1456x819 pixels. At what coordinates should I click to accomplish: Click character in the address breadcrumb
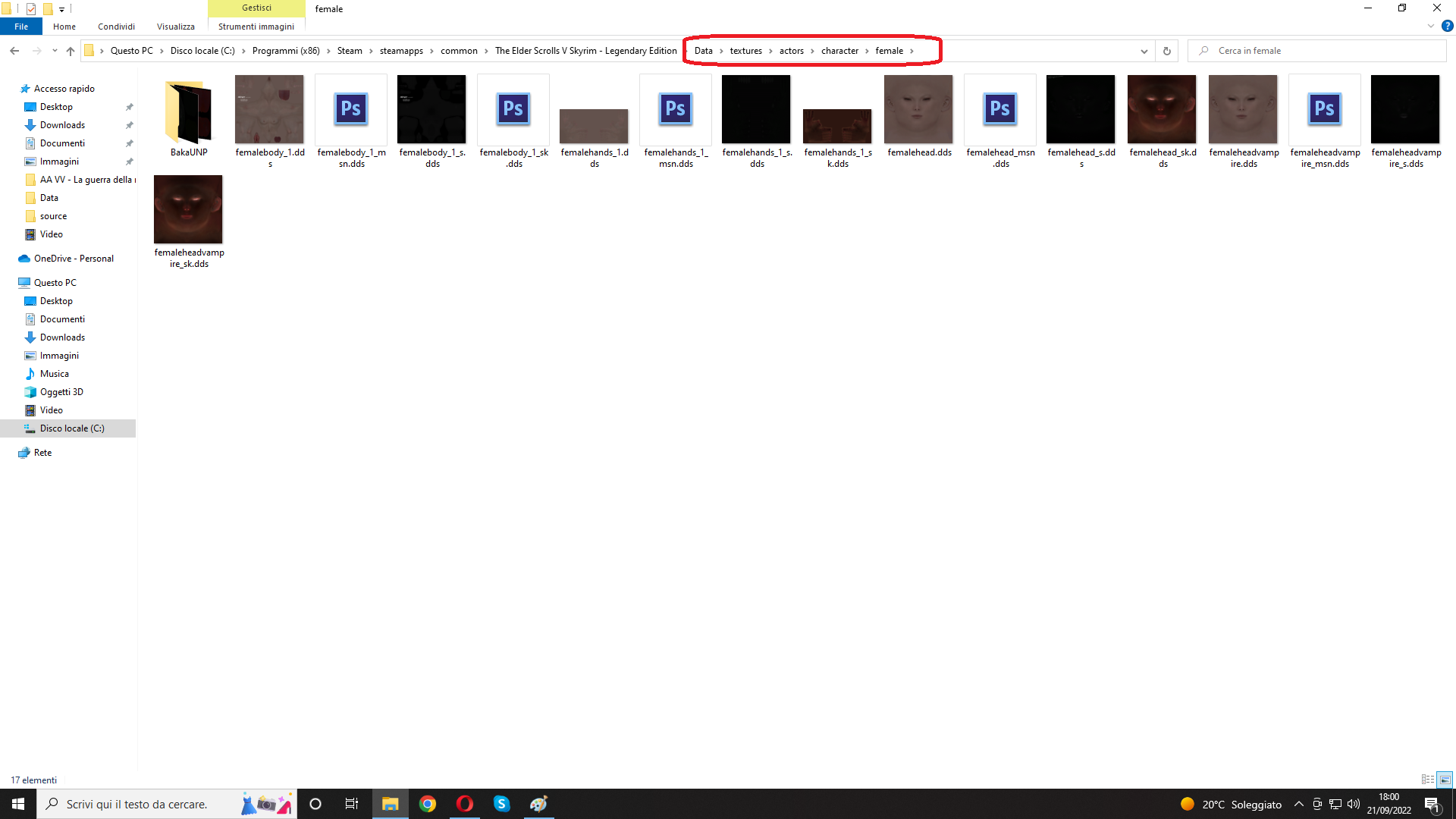[x=839, y=51]
